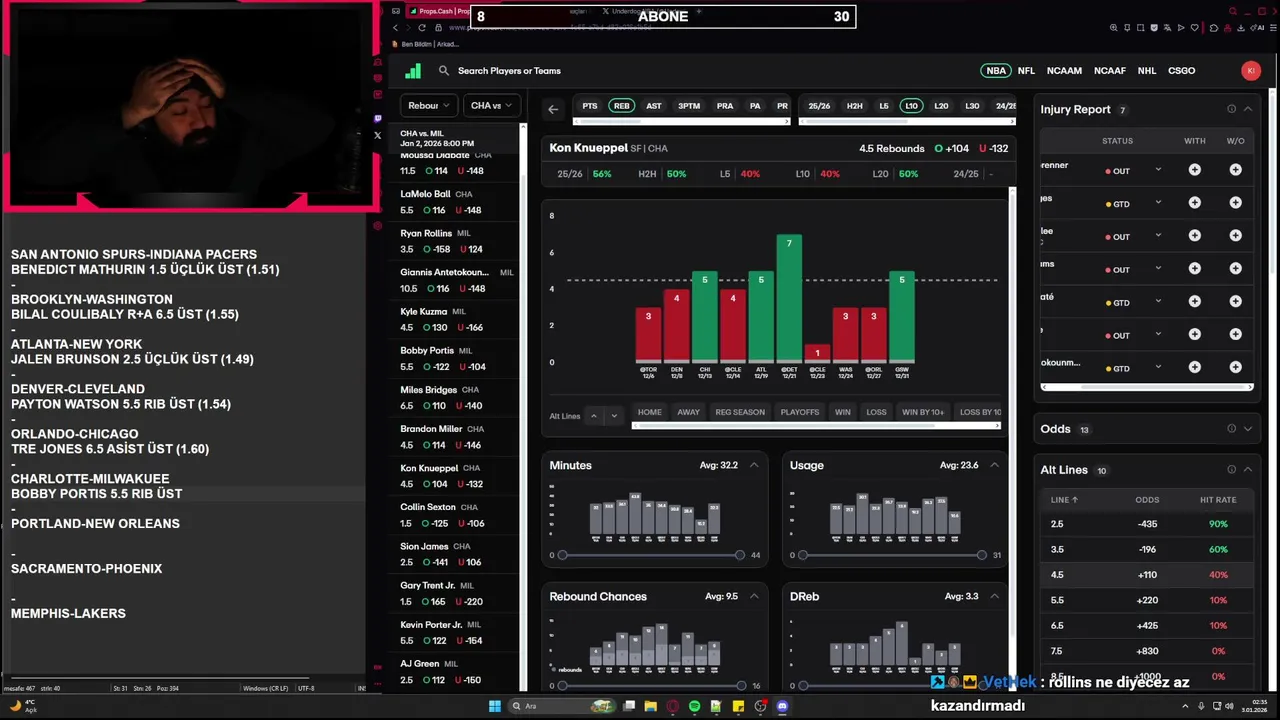Screen dimensions: 1280x720
Task: Collapse the Usage chart panel
Action: pos(994,465)
